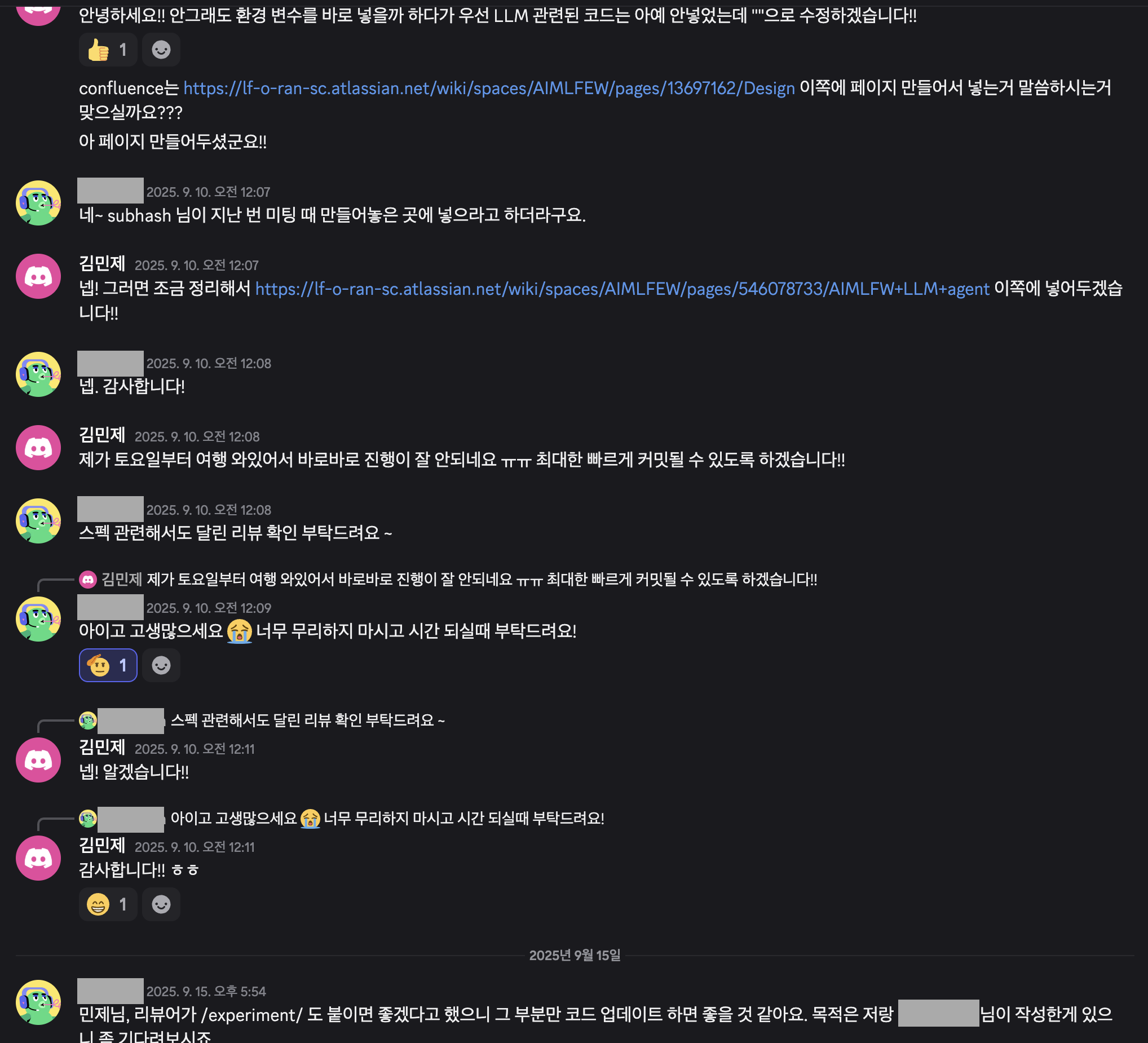Add a reaction next to the grinning emoji
1148x1043 pixels.
click(x=161, y=904)
